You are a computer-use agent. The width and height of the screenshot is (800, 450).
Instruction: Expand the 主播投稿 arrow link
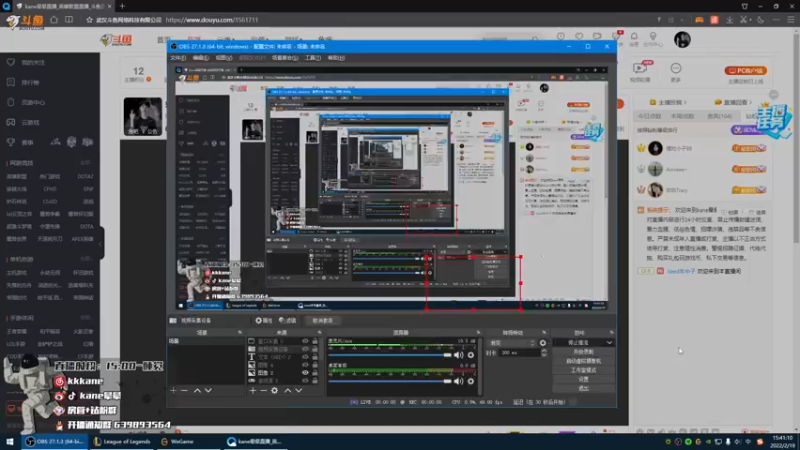point(685,102)
